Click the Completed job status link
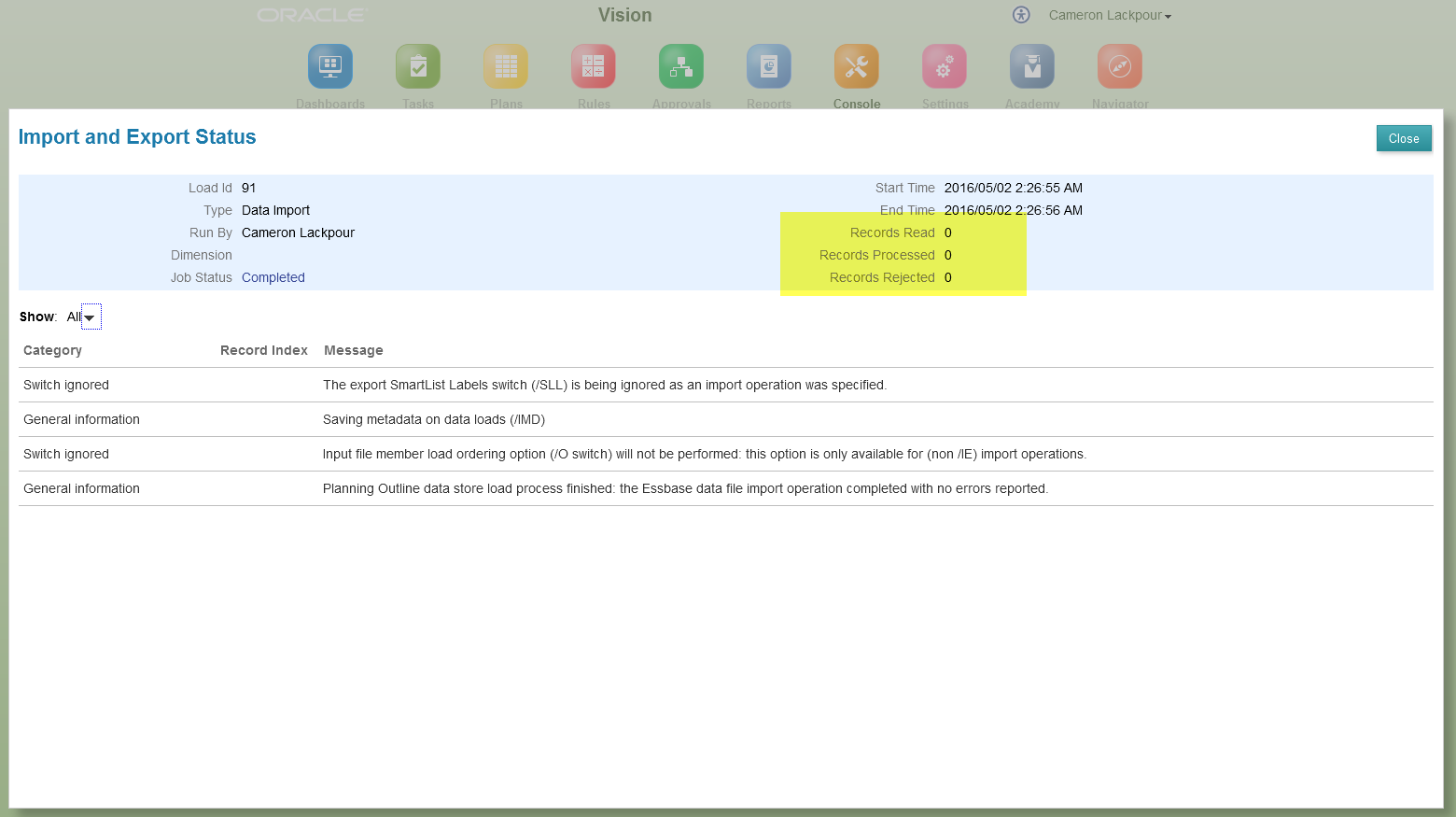This screenshot has width=1456, height=817. point(273,277)
